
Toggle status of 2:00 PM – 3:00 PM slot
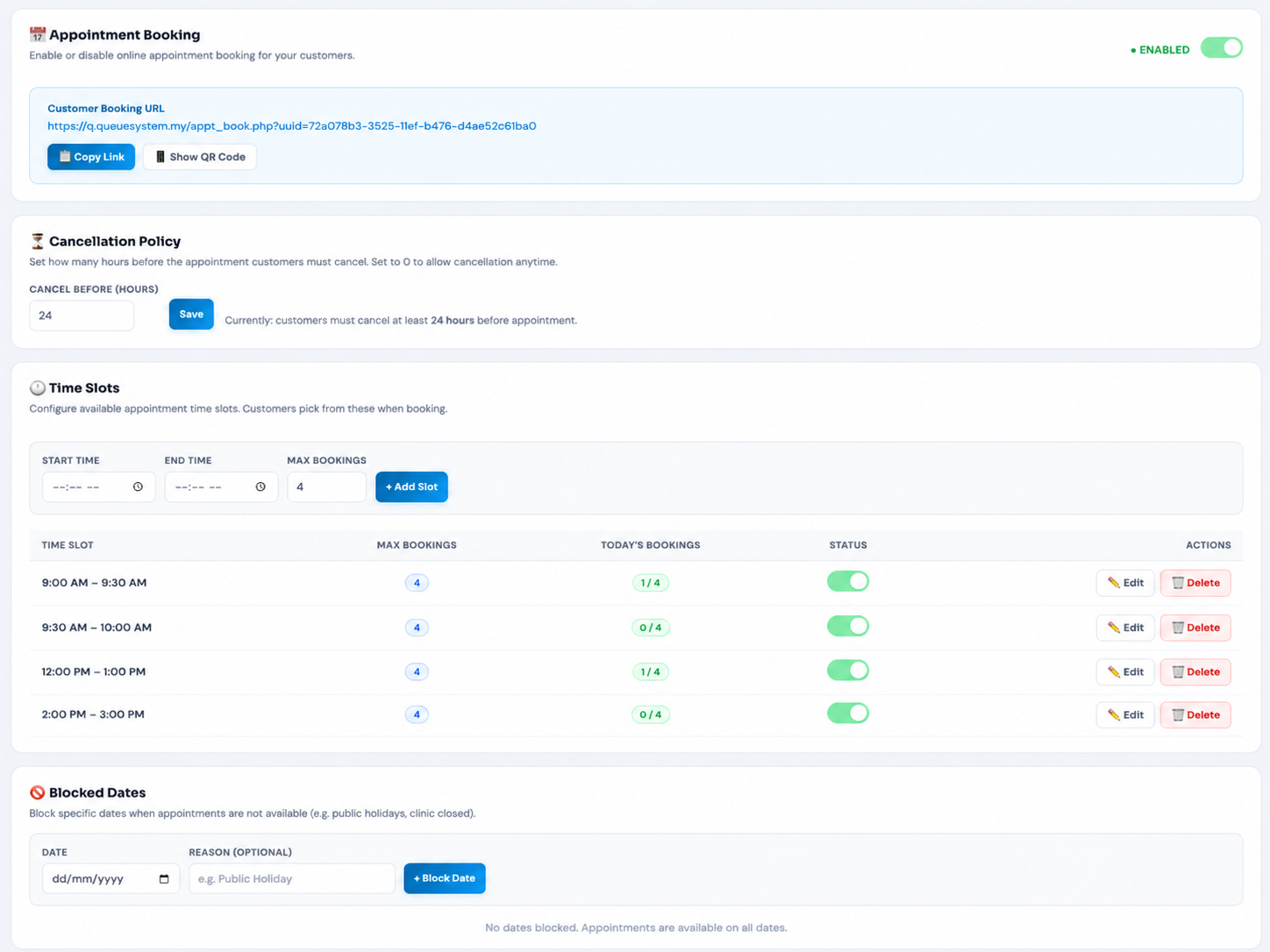pos(848,714)
